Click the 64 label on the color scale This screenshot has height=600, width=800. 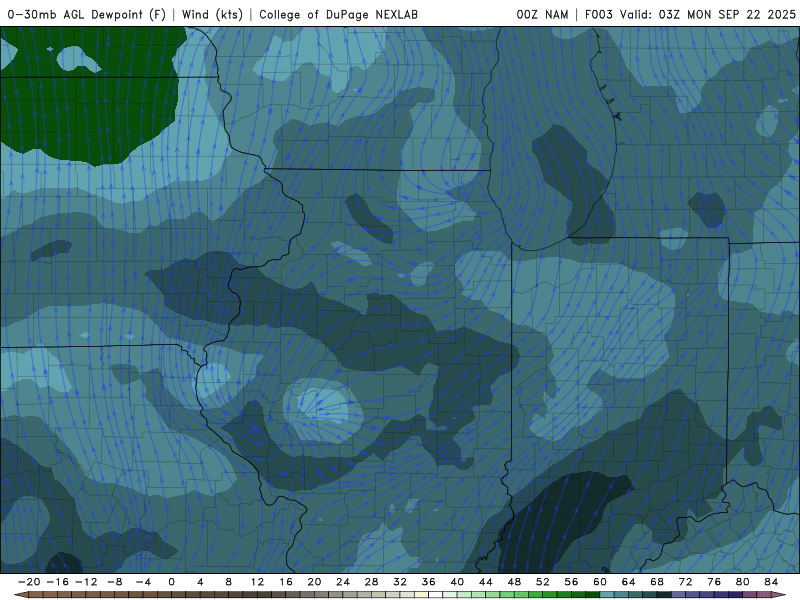629,582
